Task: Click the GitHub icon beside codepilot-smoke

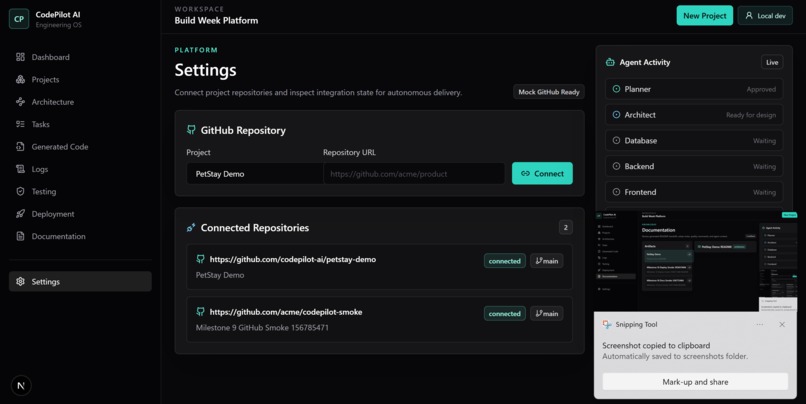Action: pyautogui.click(x=200, y=311)
